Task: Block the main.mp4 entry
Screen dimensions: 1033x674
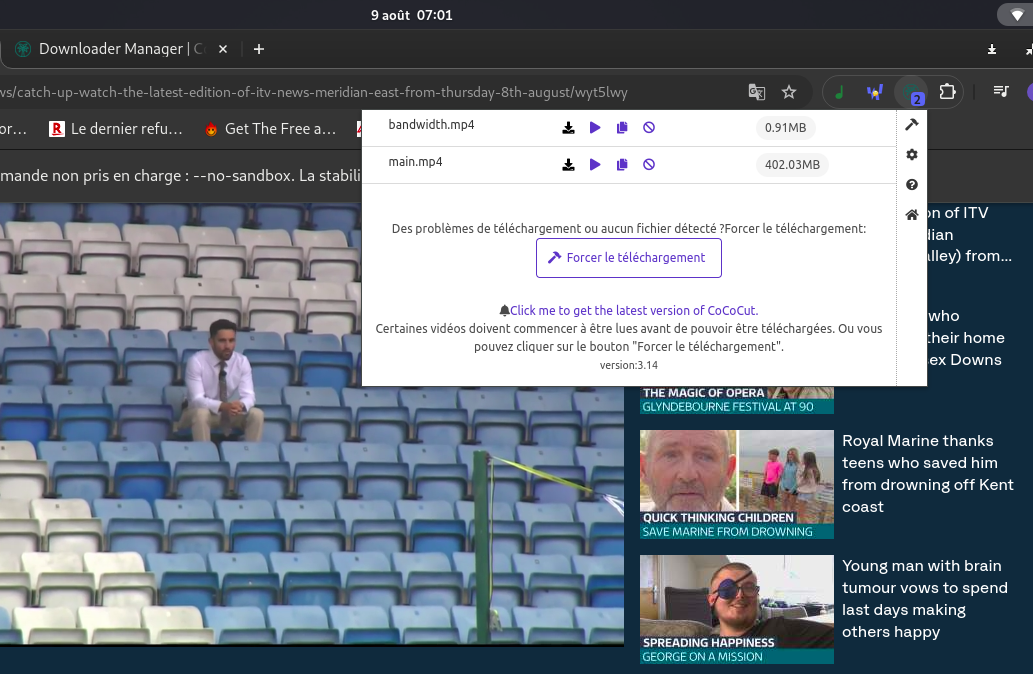Action: [649, 165]
